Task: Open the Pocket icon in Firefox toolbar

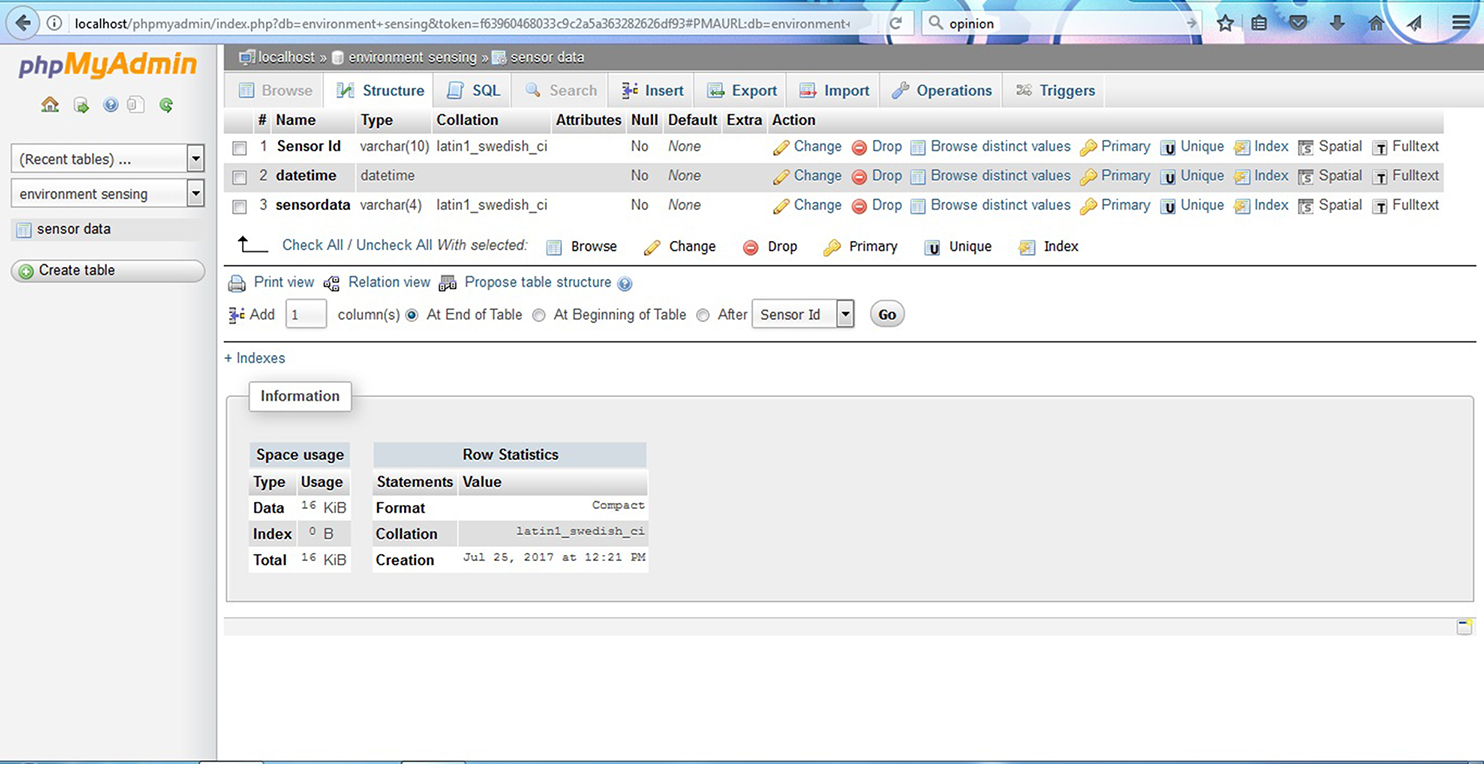Action: pos(1298,23)
